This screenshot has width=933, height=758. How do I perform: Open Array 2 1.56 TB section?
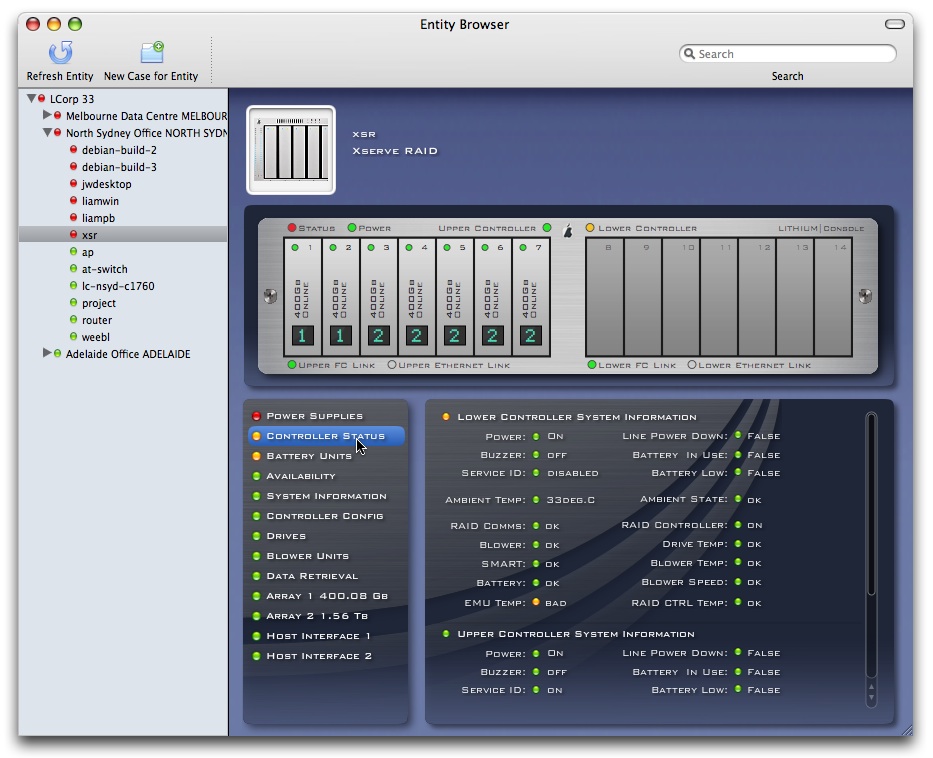pos(326,616)
